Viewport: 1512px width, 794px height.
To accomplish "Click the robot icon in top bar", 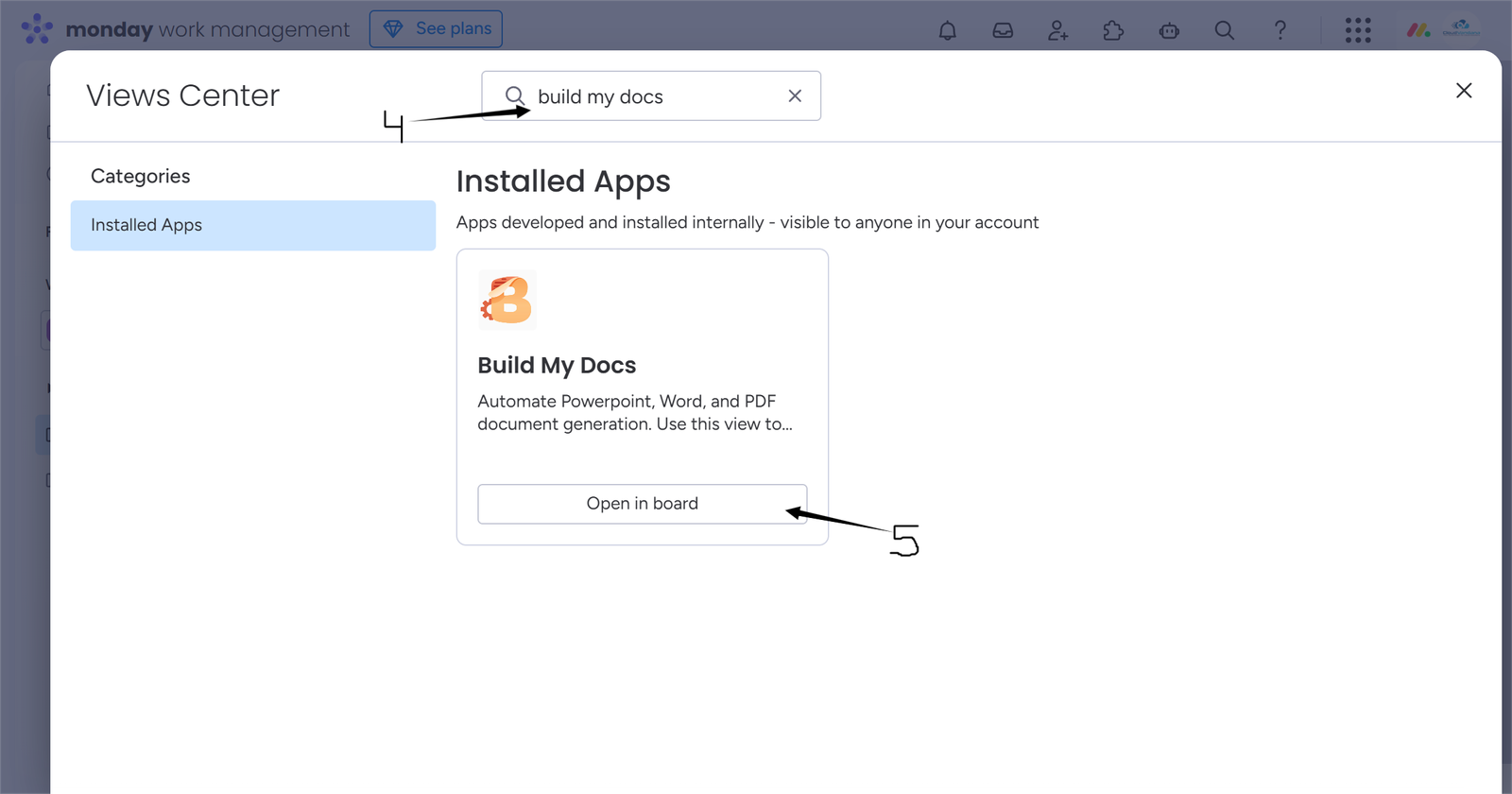I will 1169,30.
